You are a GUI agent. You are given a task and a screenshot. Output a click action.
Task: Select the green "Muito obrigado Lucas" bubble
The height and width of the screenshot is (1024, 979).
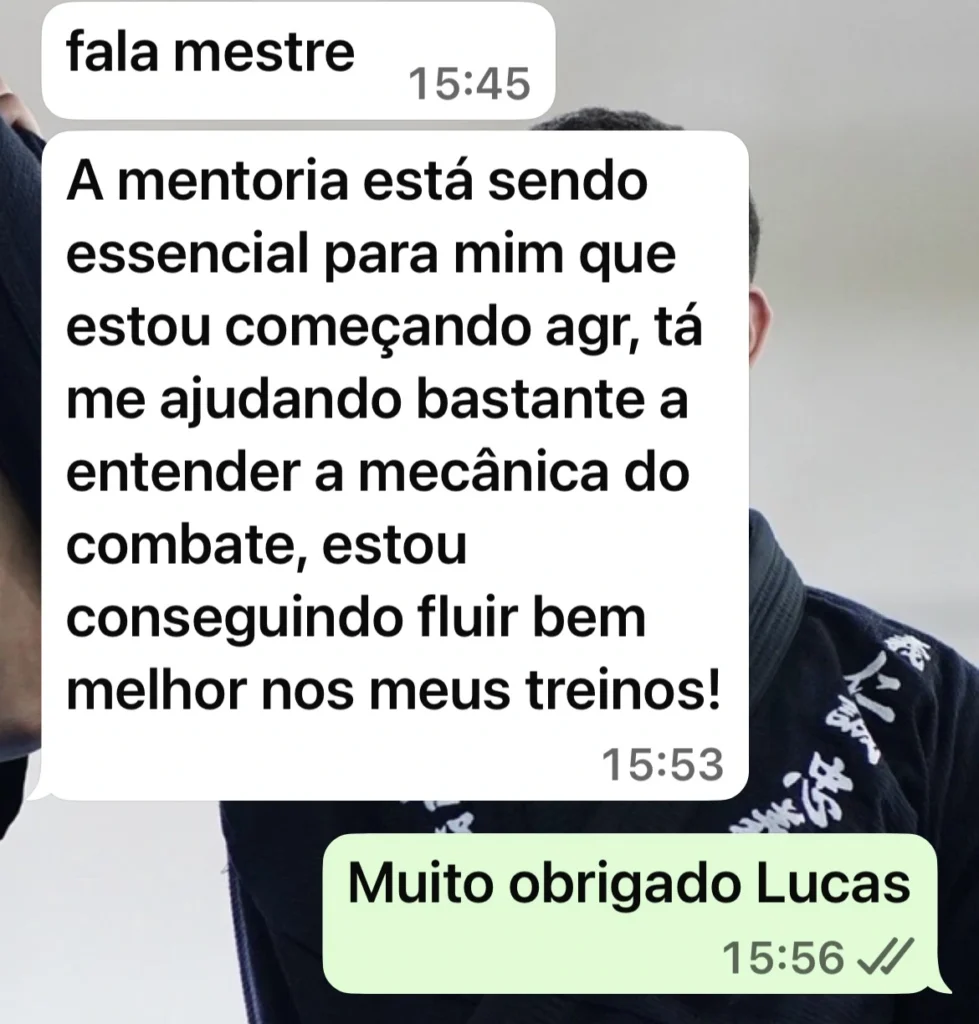tap(630, 913)
